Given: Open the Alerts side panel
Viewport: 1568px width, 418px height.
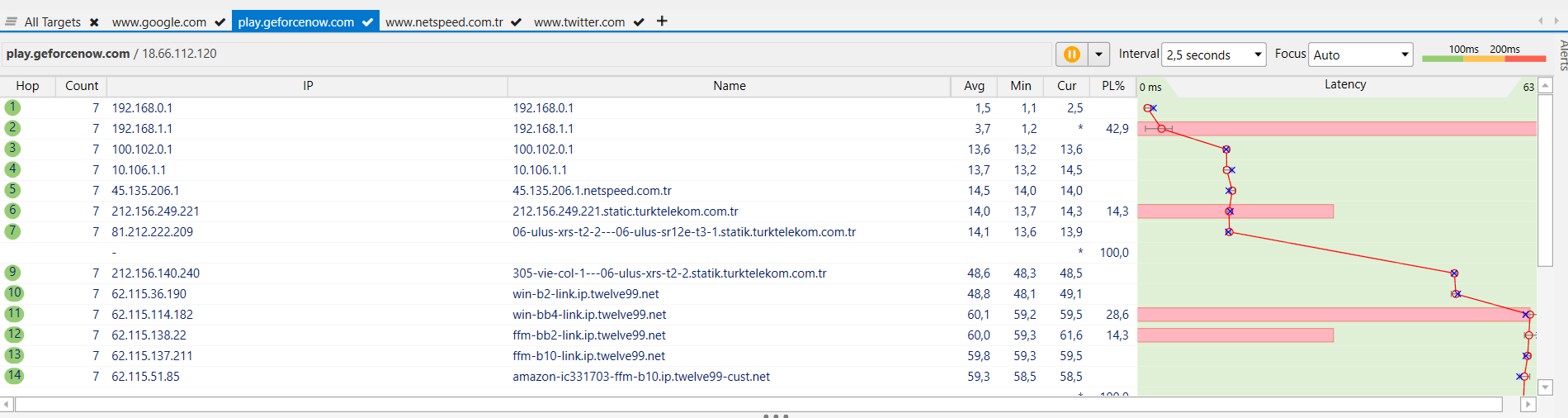Looking at the screenshot, I should point(1562,55).
